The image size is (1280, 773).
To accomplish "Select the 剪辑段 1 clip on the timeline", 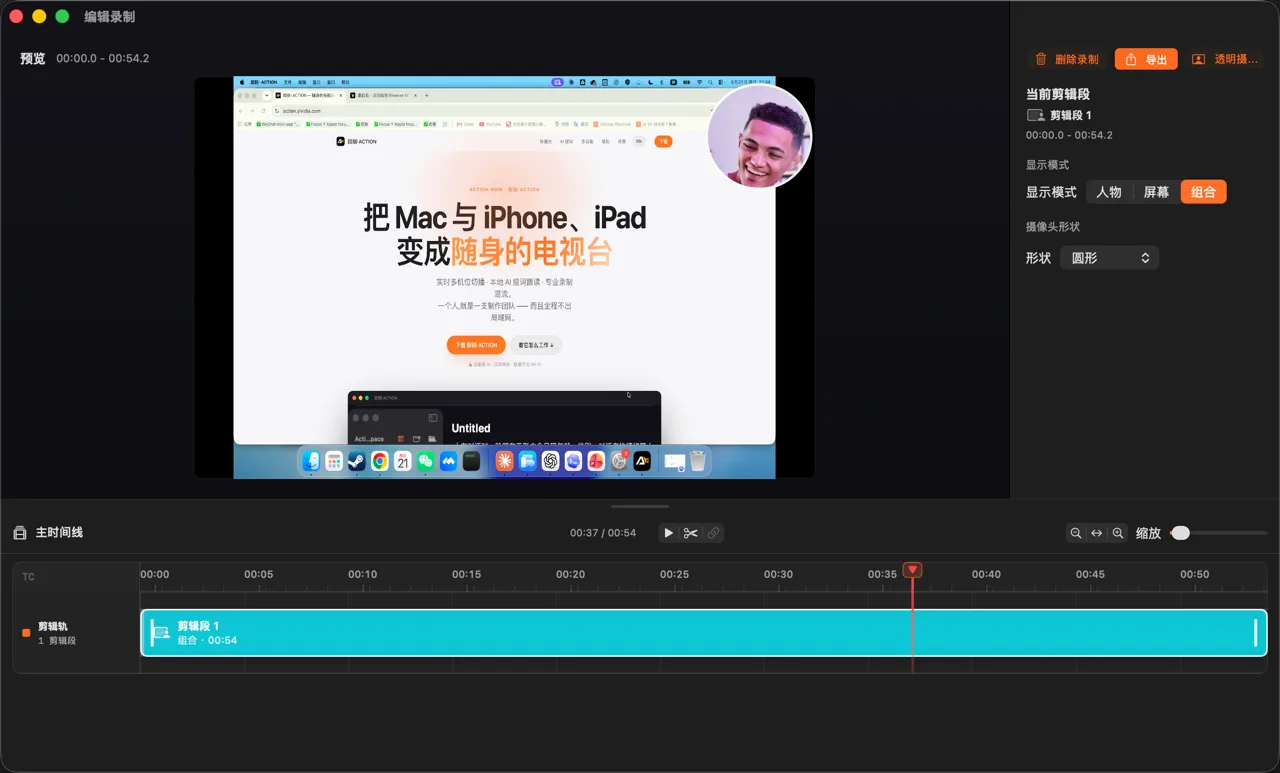I will coord(704,633).
